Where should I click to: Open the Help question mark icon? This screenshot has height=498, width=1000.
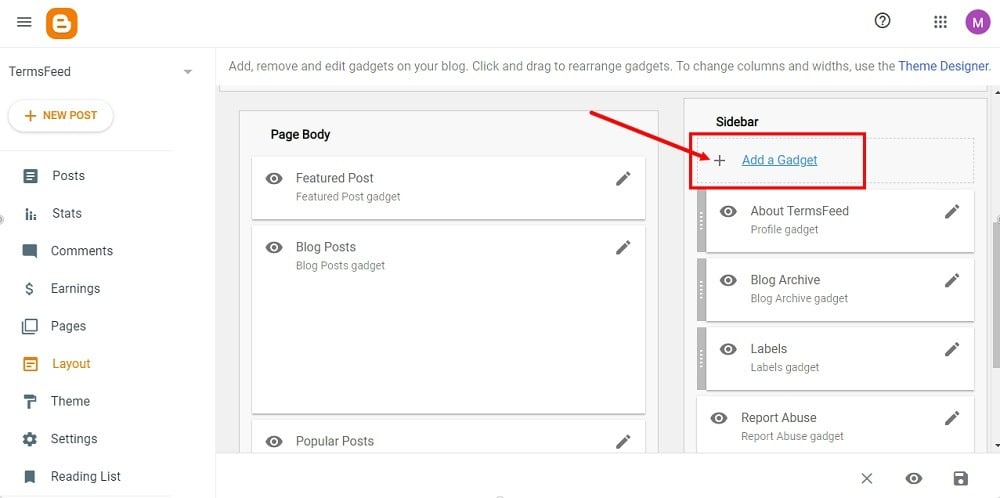[x=882, y=21]
